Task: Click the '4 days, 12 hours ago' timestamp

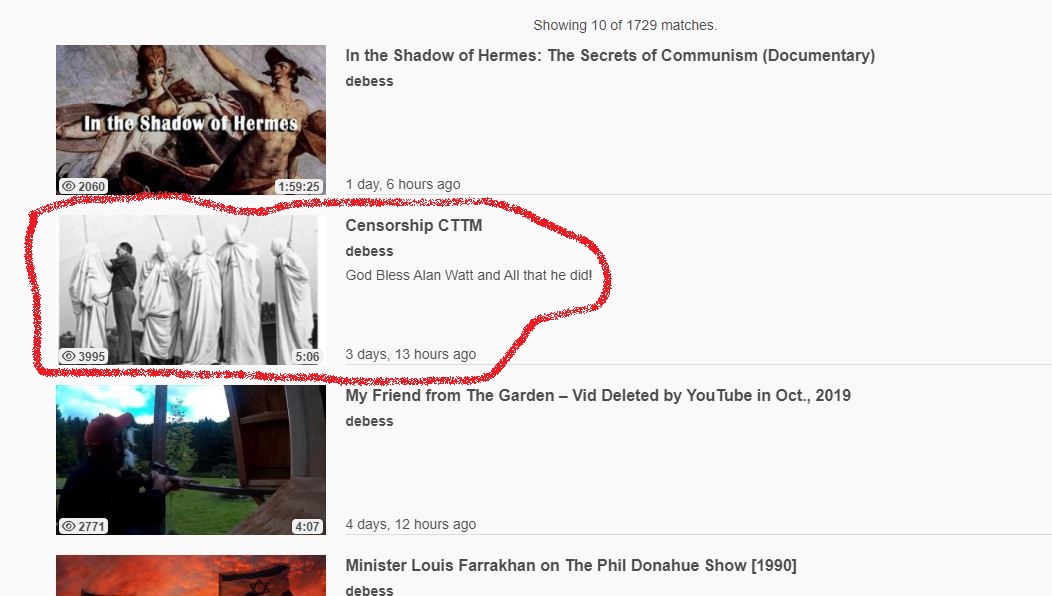Action: 411,524
